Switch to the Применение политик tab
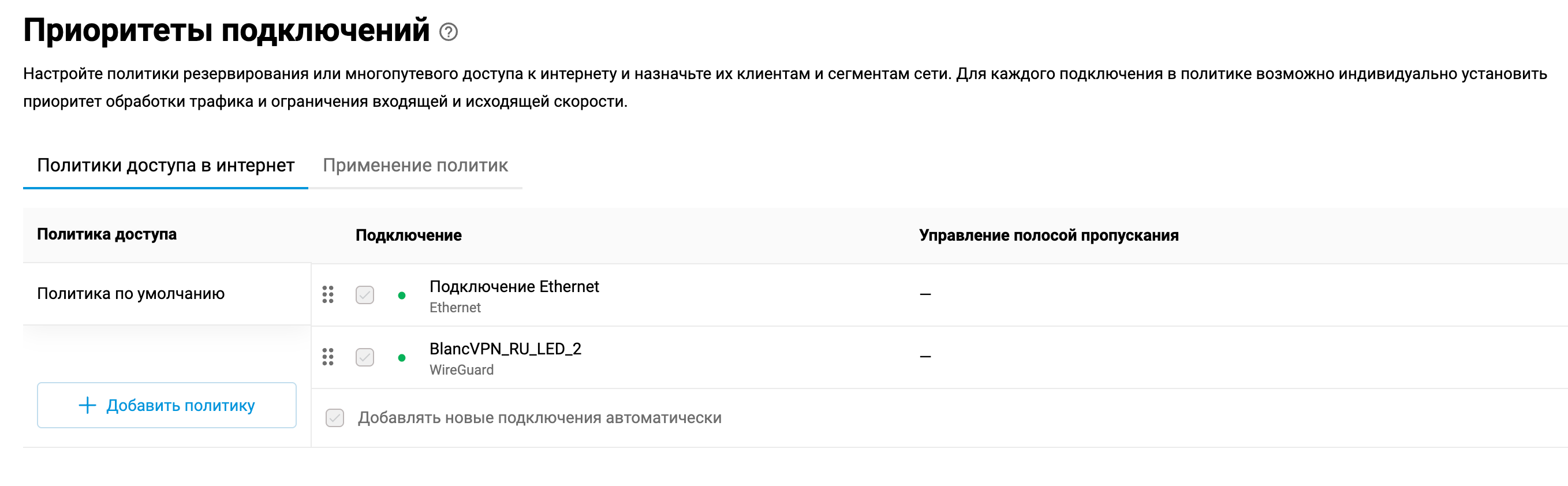 tap(415, 166)
